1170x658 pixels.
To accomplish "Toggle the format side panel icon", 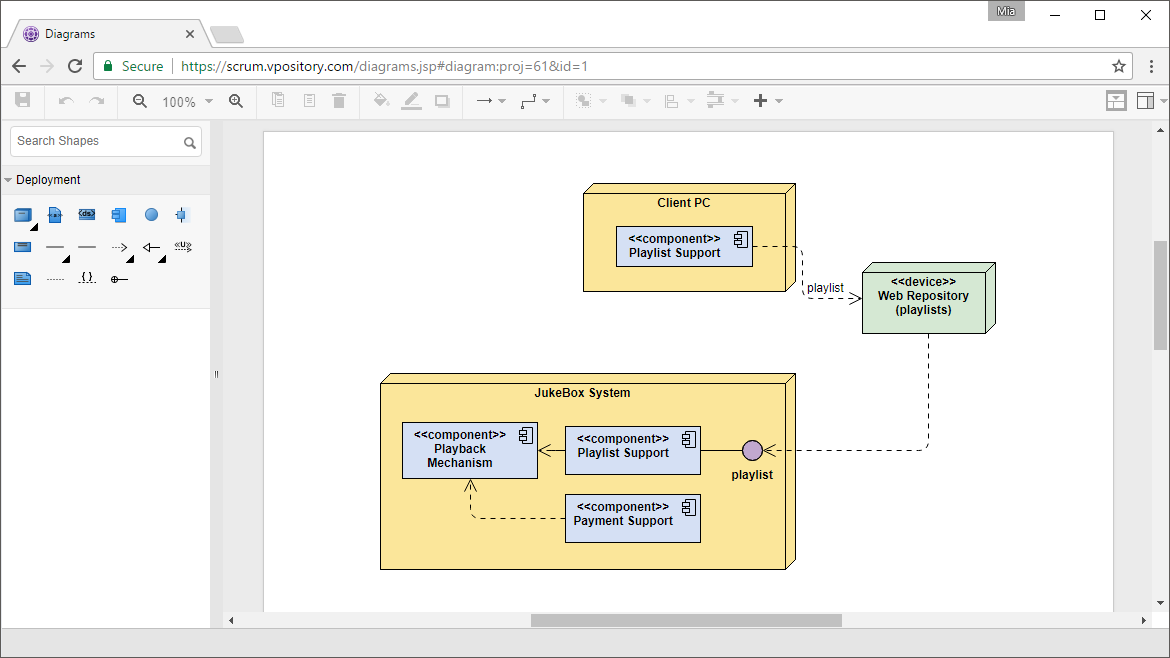I will (1145, 101).
